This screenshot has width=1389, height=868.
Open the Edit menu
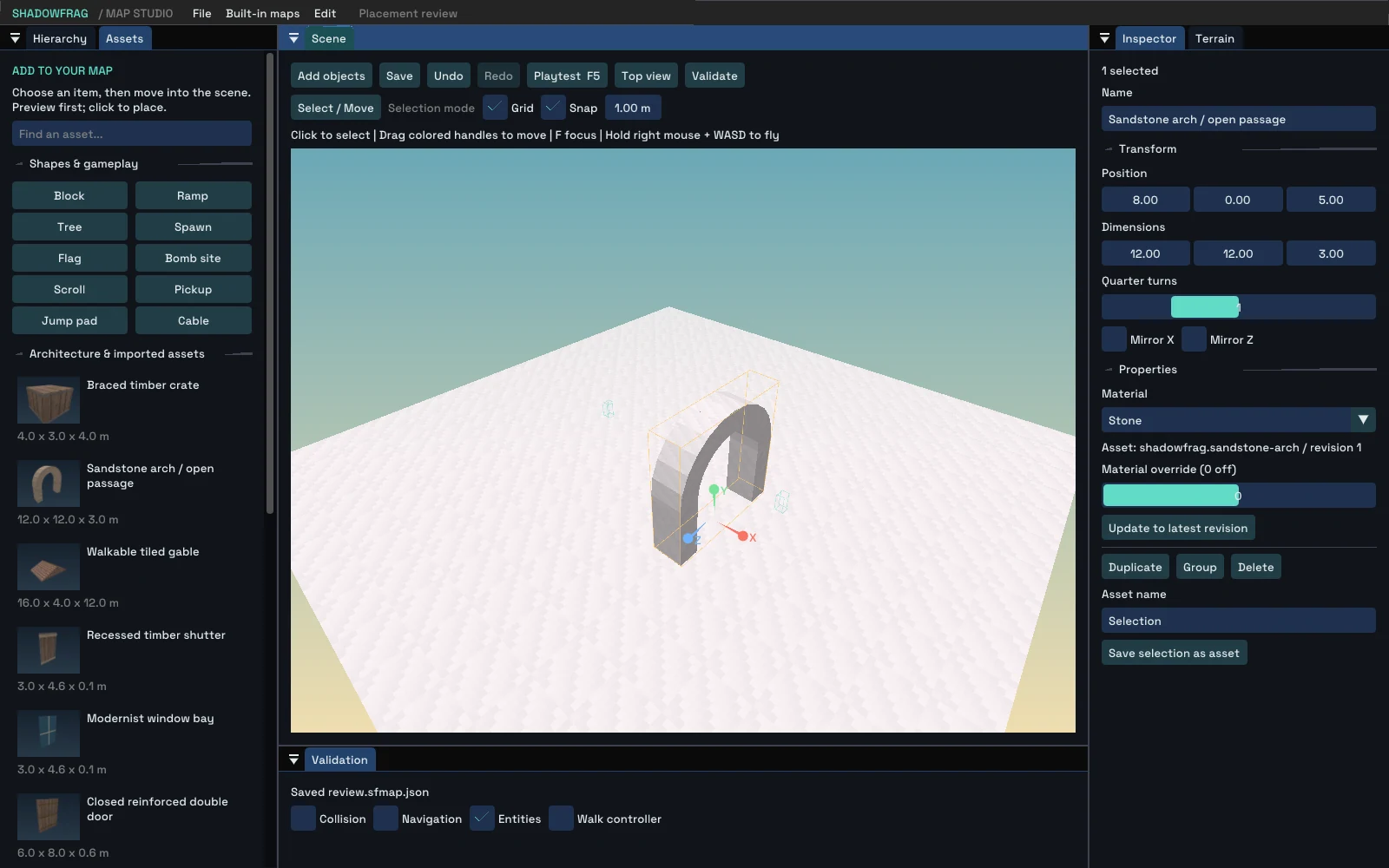point(325,13)
